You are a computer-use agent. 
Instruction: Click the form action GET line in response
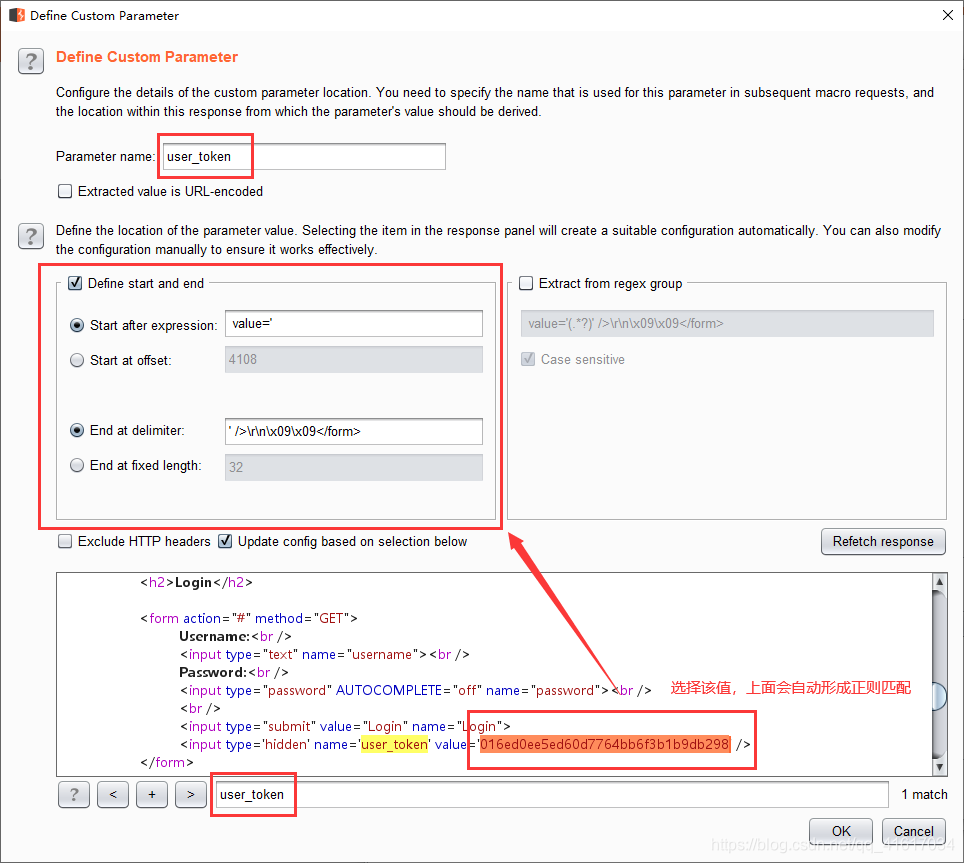[249, 618]
